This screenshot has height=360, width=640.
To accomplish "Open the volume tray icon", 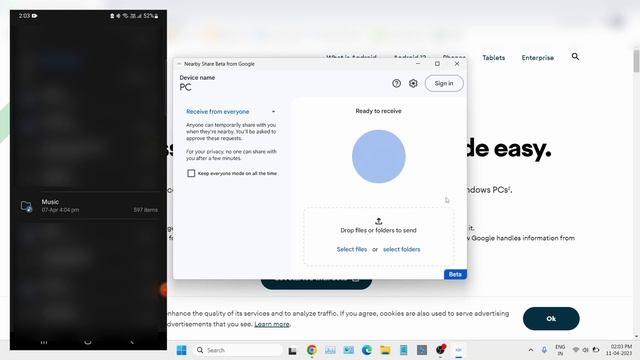I will [585, 350].
